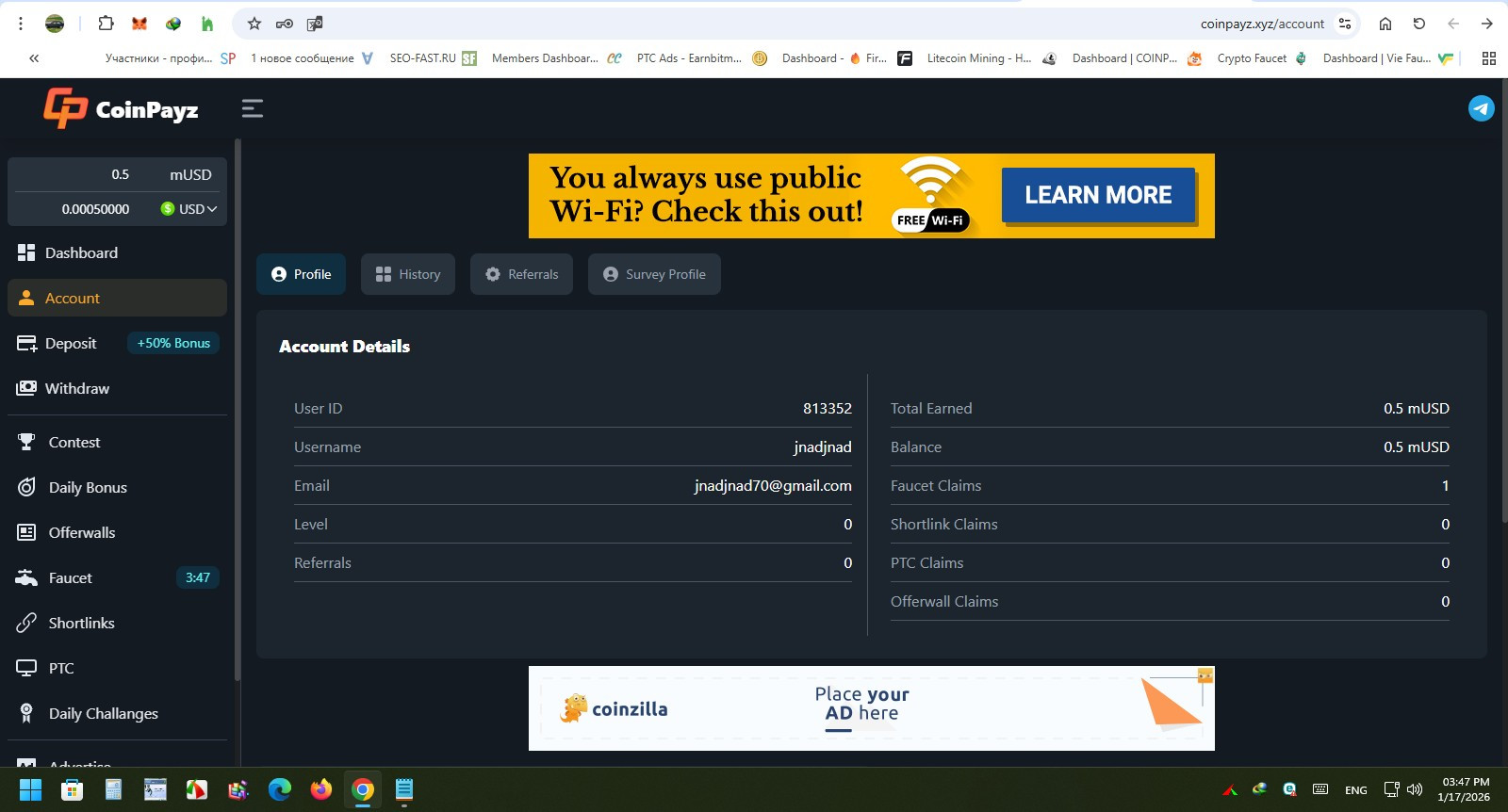Reload the page in the browser
This screenshot has width=1508, height=812.
pos(1418,24)
